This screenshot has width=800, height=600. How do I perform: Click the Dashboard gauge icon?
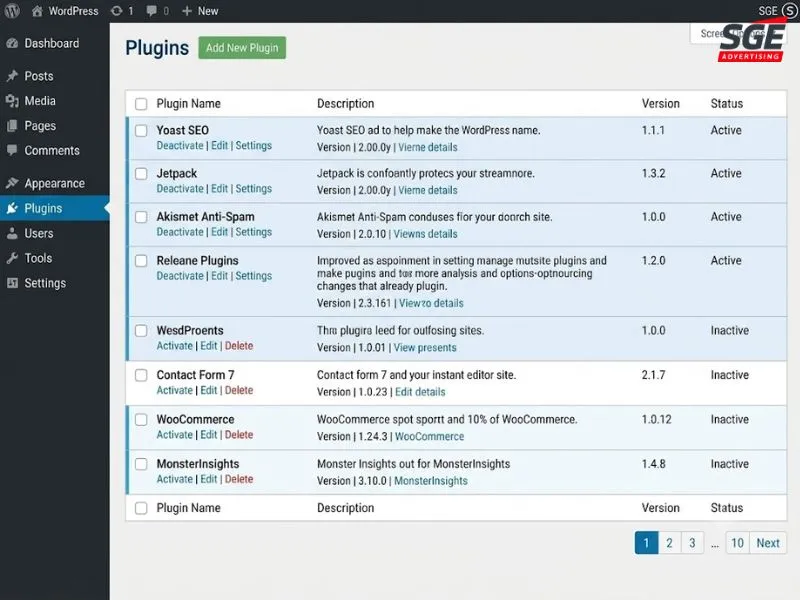(x=12, y=43)
